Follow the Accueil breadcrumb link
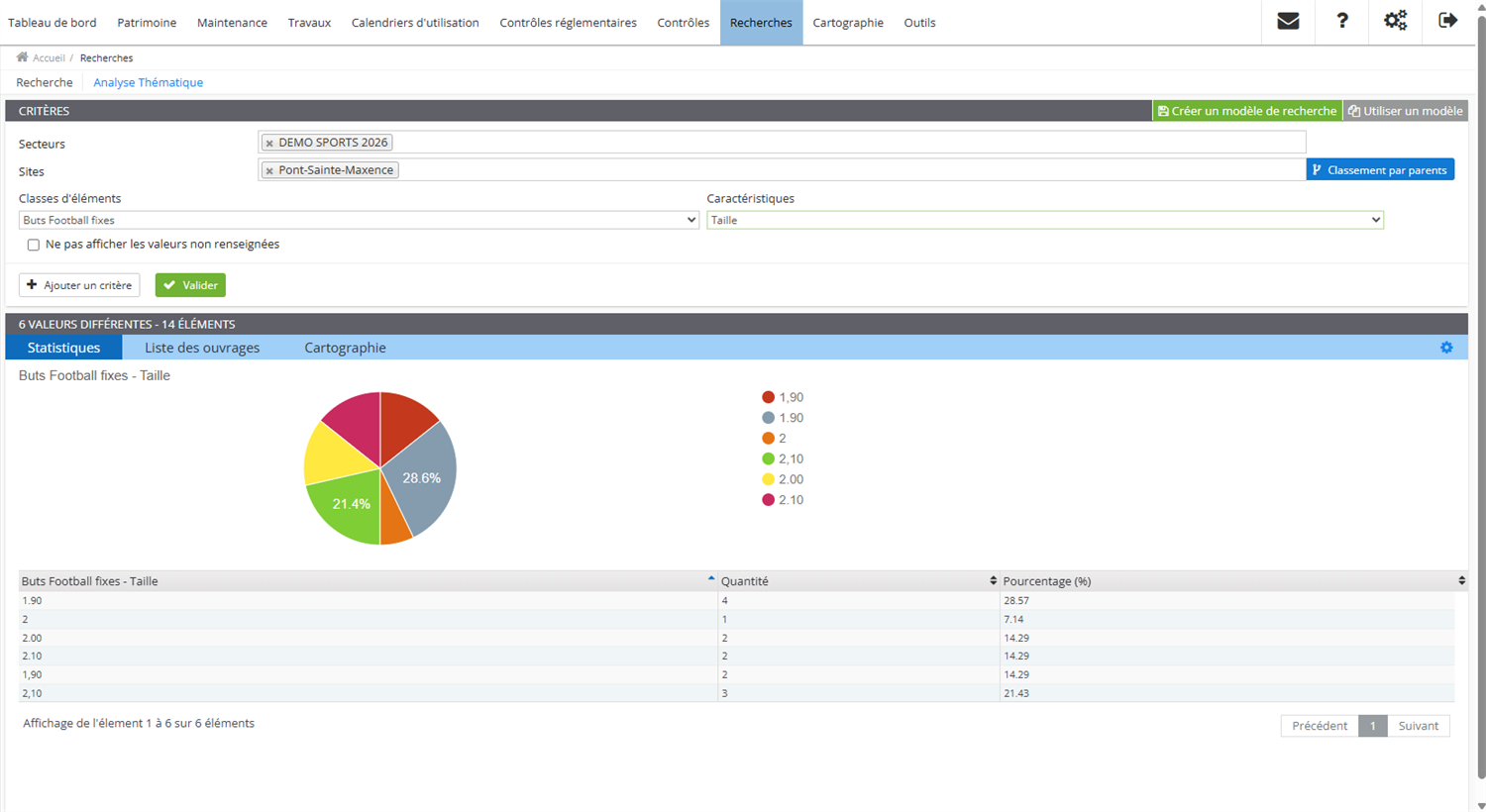Viewport: 1486px width, 812px height. (49, 57)
